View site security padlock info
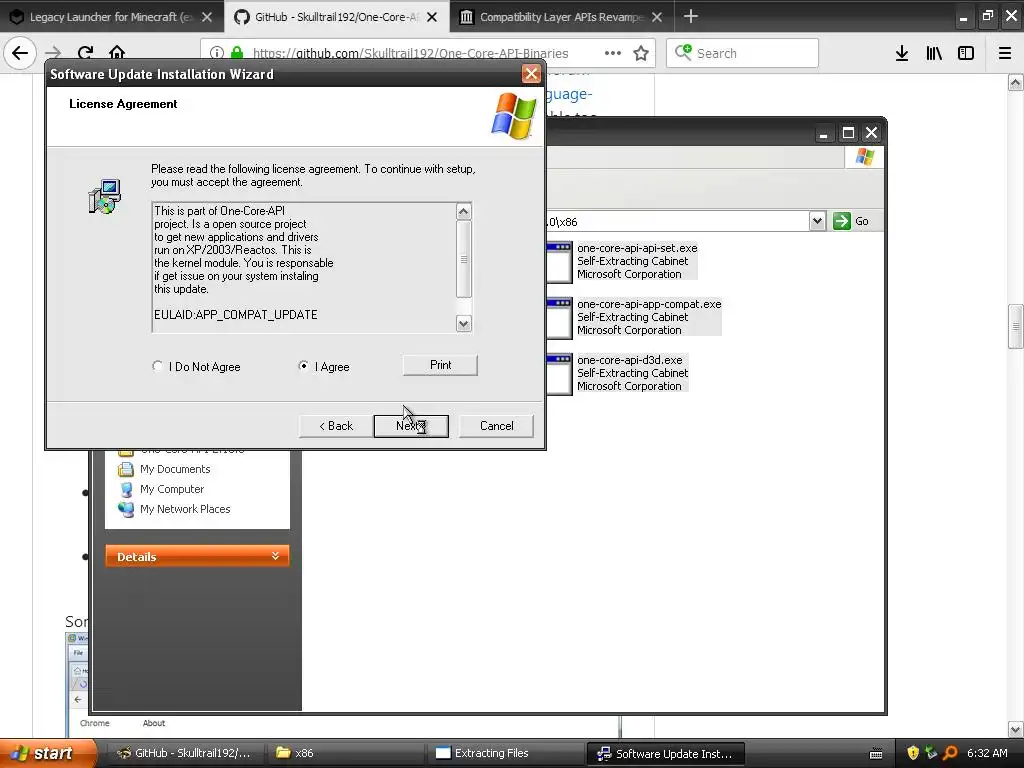The image size is (1024, 768). click(237, 53)
